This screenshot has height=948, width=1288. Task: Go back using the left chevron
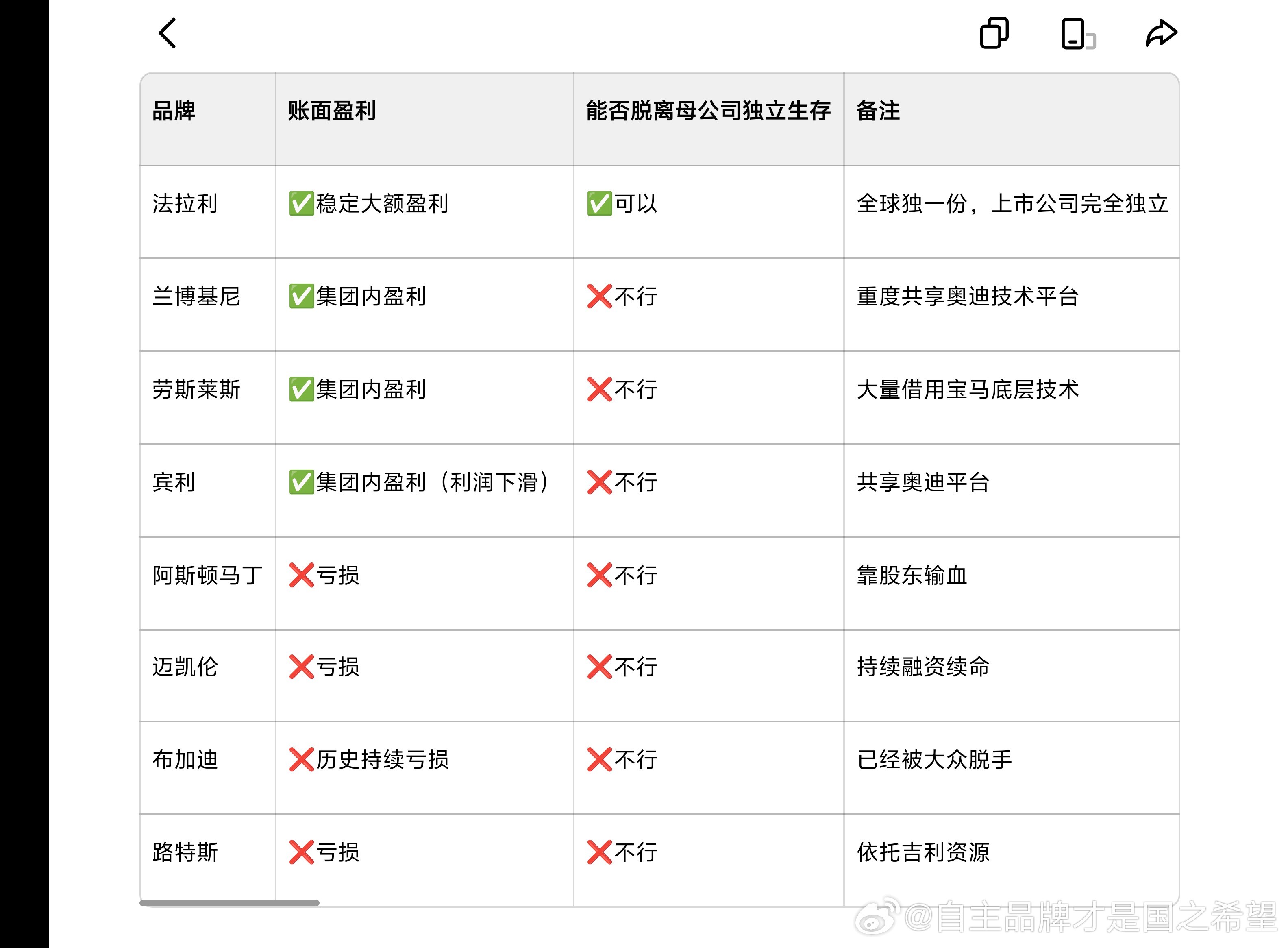(x=167, y=33)
